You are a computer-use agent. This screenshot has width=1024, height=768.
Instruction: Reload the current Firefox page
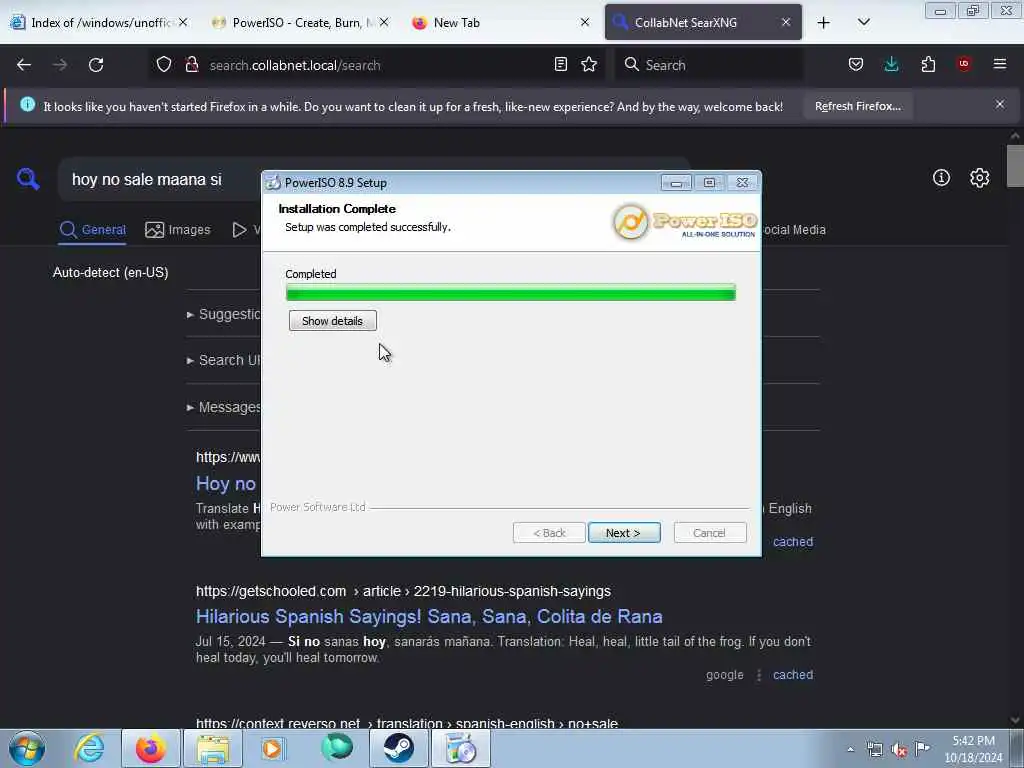[96, 65]
